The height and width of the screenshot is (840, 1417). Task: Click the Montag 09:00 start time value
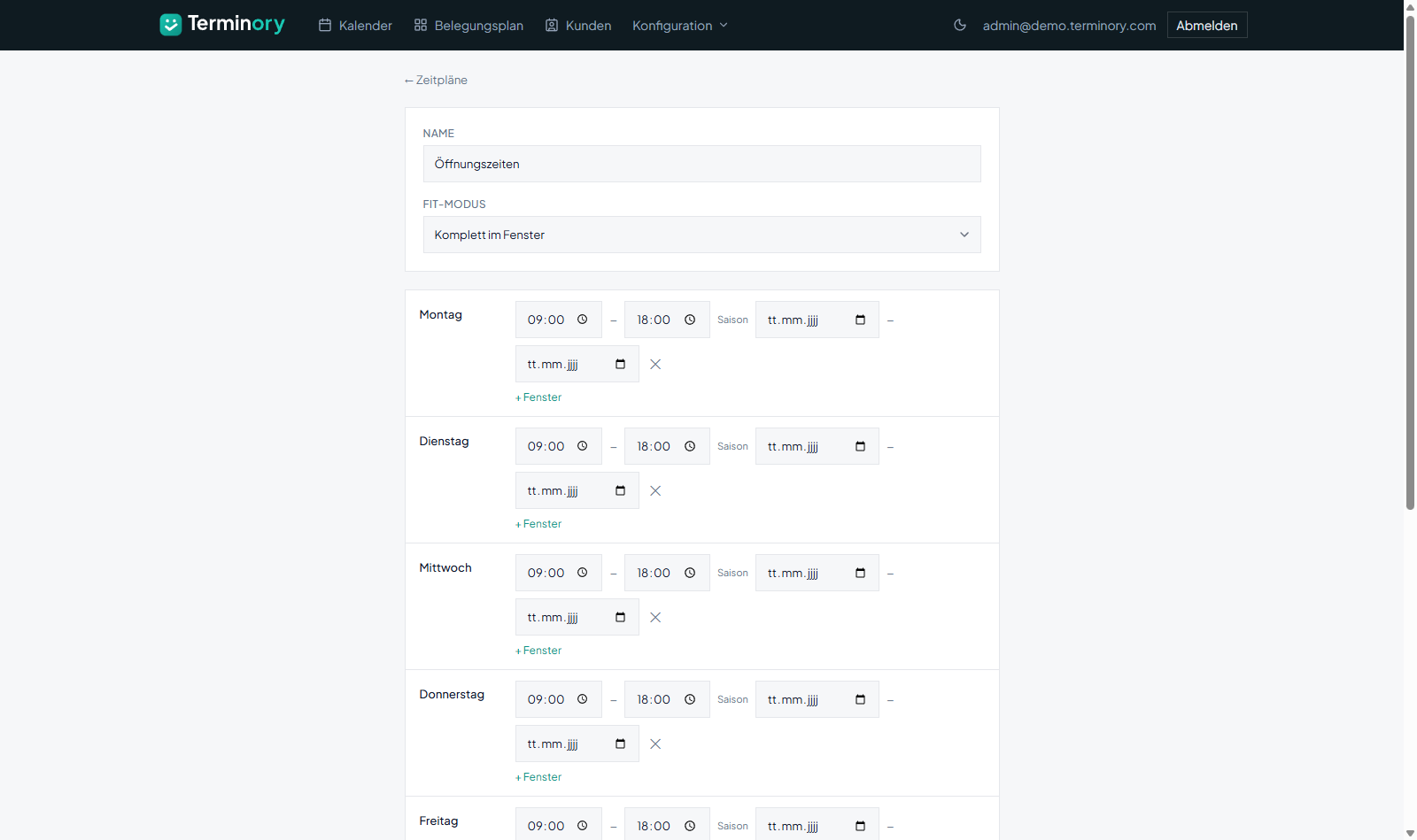(x=546, y=320)
